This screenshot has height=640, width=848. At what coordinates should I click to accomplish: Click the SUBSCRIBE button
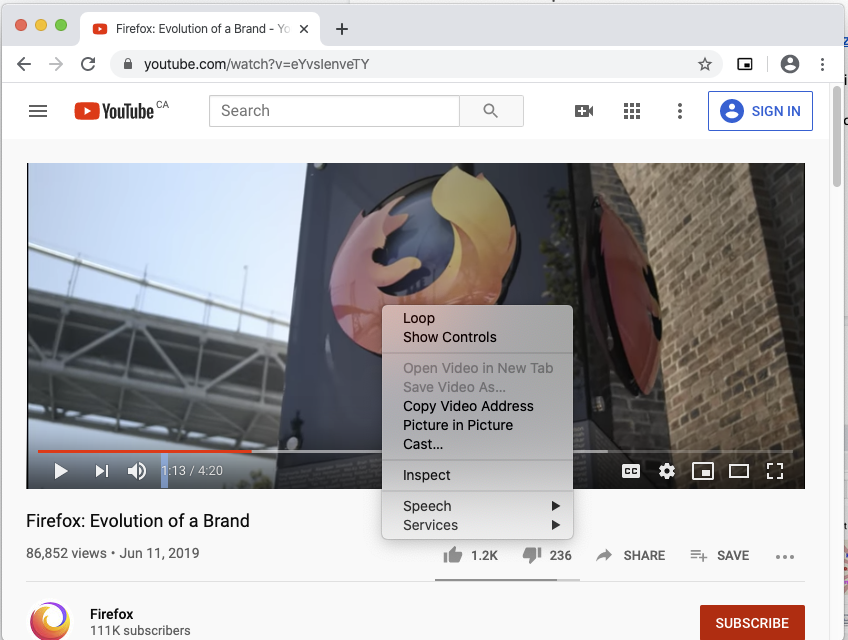752,623
